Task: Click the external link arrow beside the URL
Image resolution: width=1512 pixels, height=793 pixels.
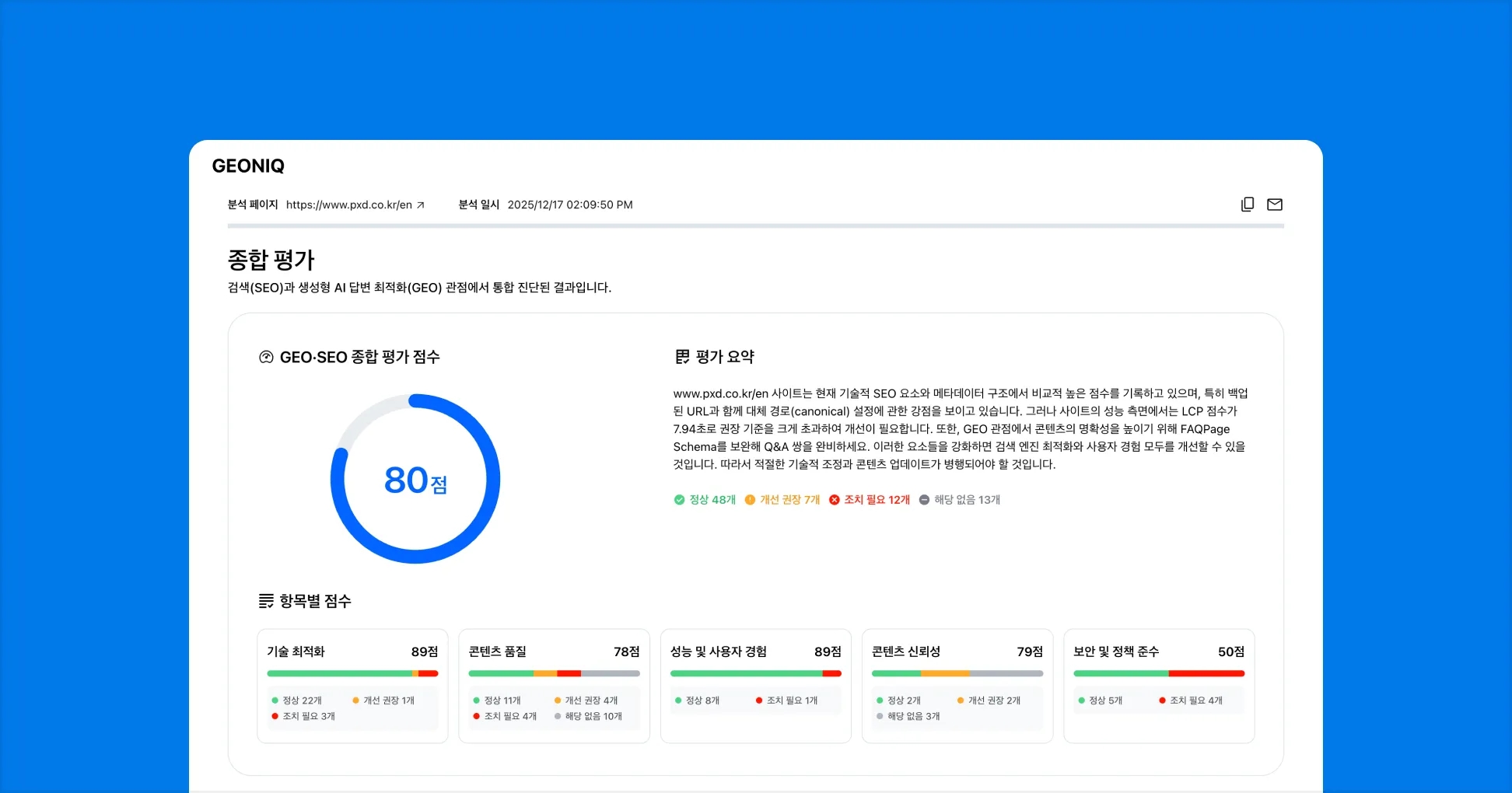Action: [421, 205]
